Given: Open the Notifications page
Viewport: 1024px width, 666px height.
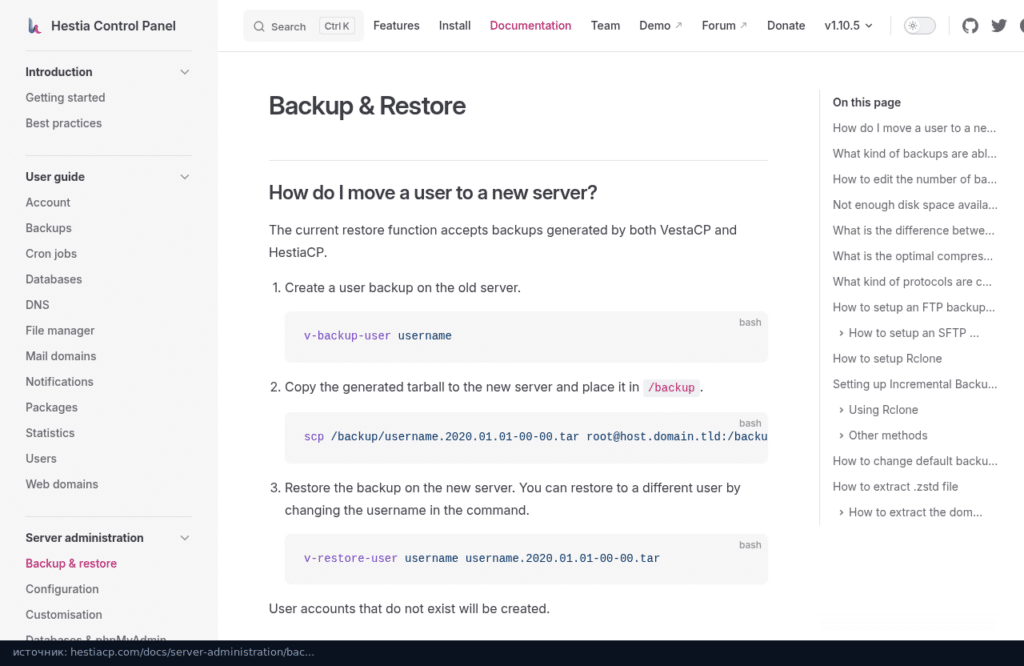Looking at the screenshot, I should click(59, 381).
